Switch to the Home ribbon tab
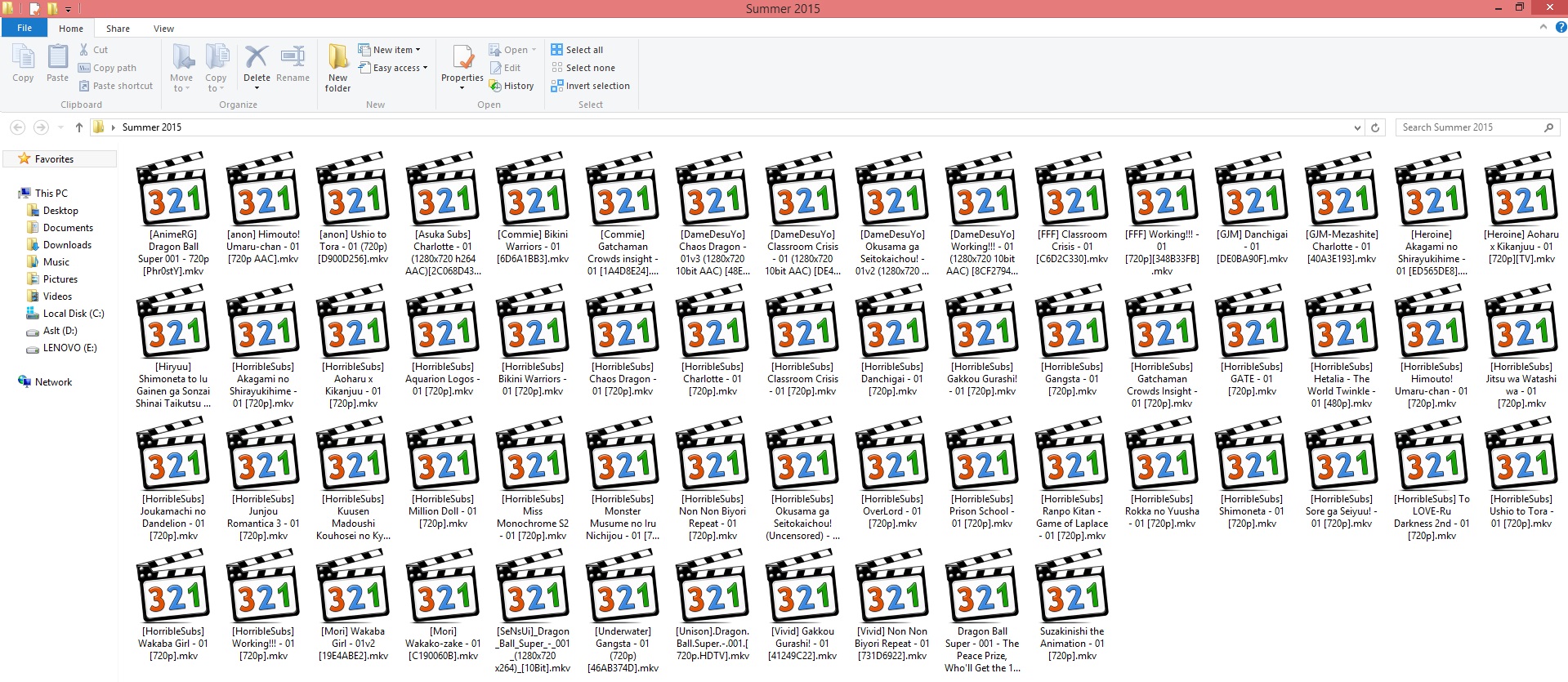Screen dimensions: 1568x682 click(71, 29)
